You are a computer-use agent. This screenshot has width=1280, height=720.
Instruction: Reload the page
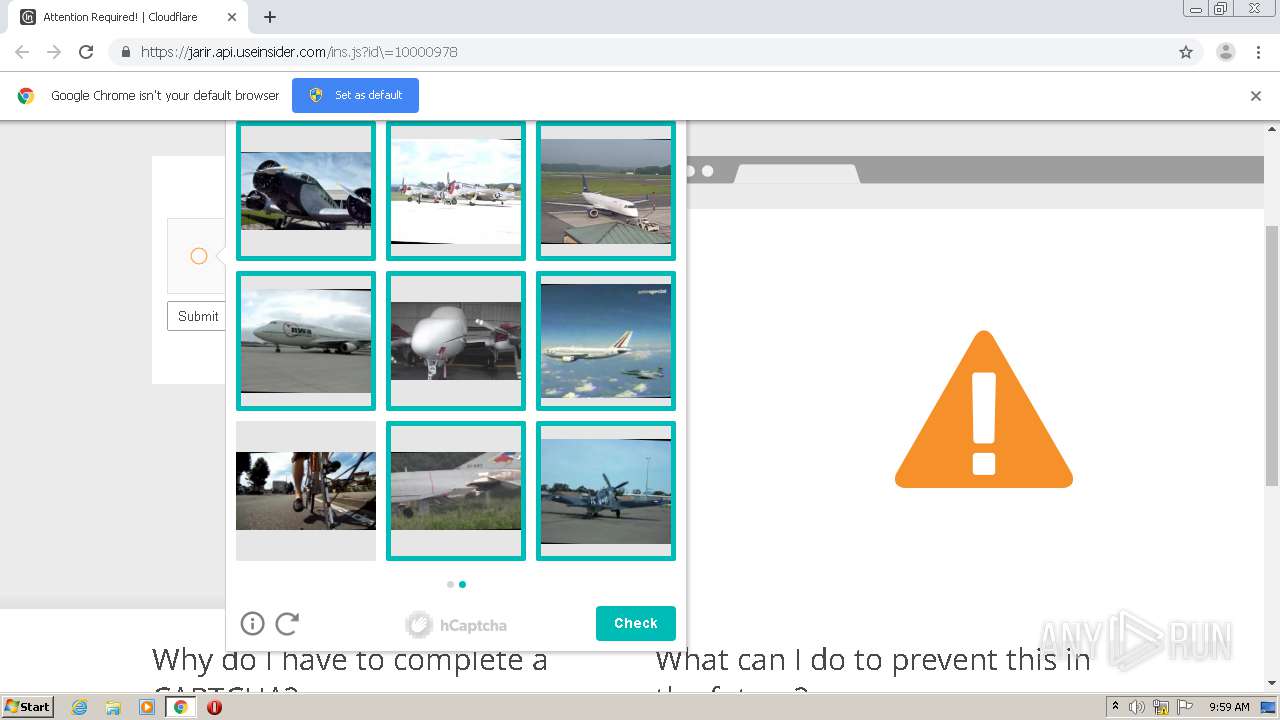pos(86,52)
